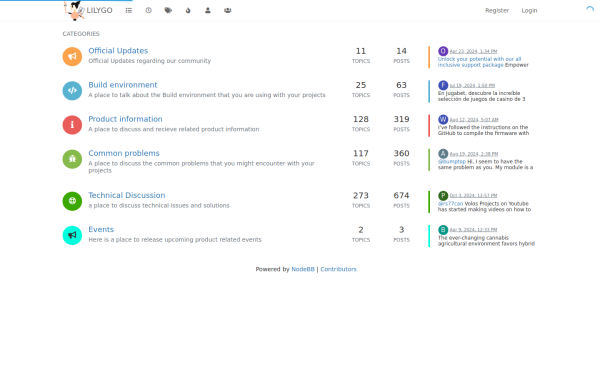
Task: Open the P user avatar in Technical Discussion
Action: pos(443,196)
